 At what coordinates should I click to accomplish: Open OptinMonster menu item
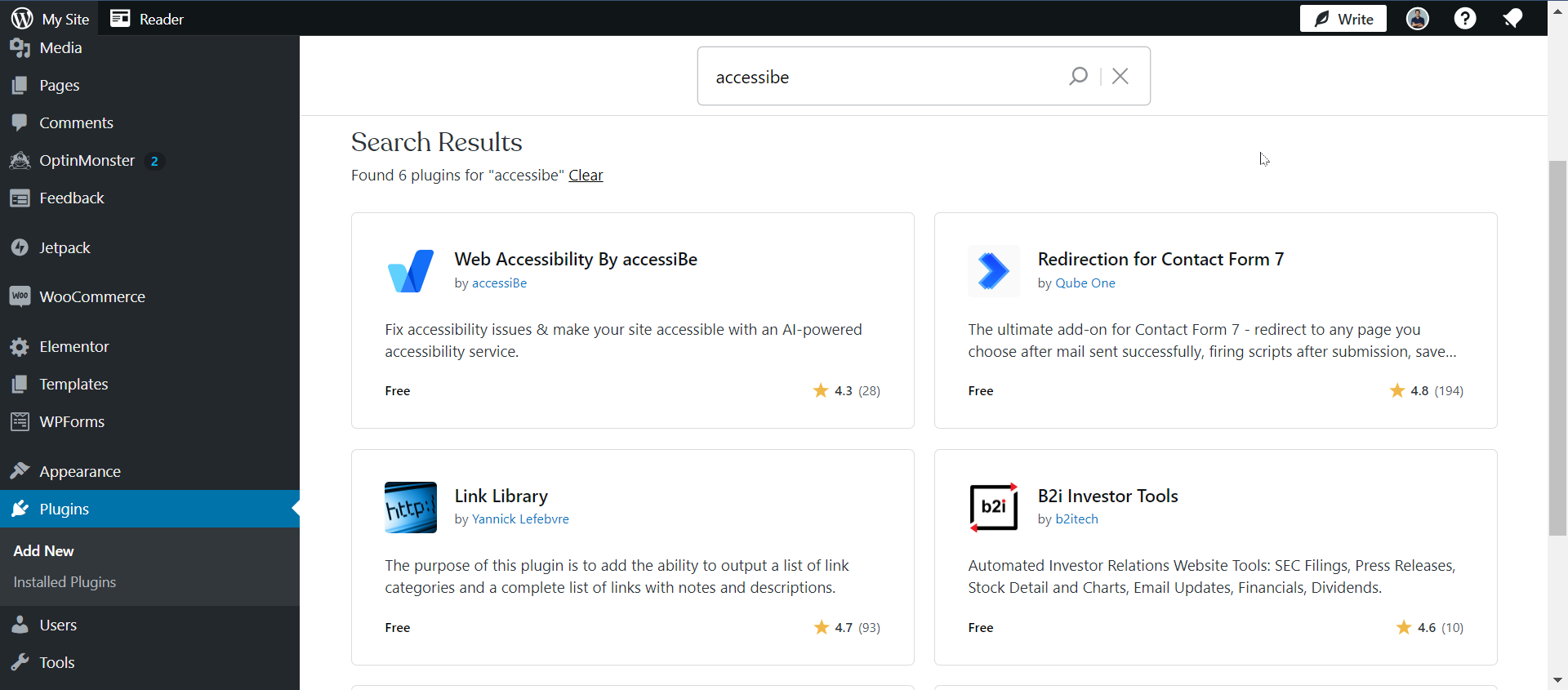tap(149, 160)
